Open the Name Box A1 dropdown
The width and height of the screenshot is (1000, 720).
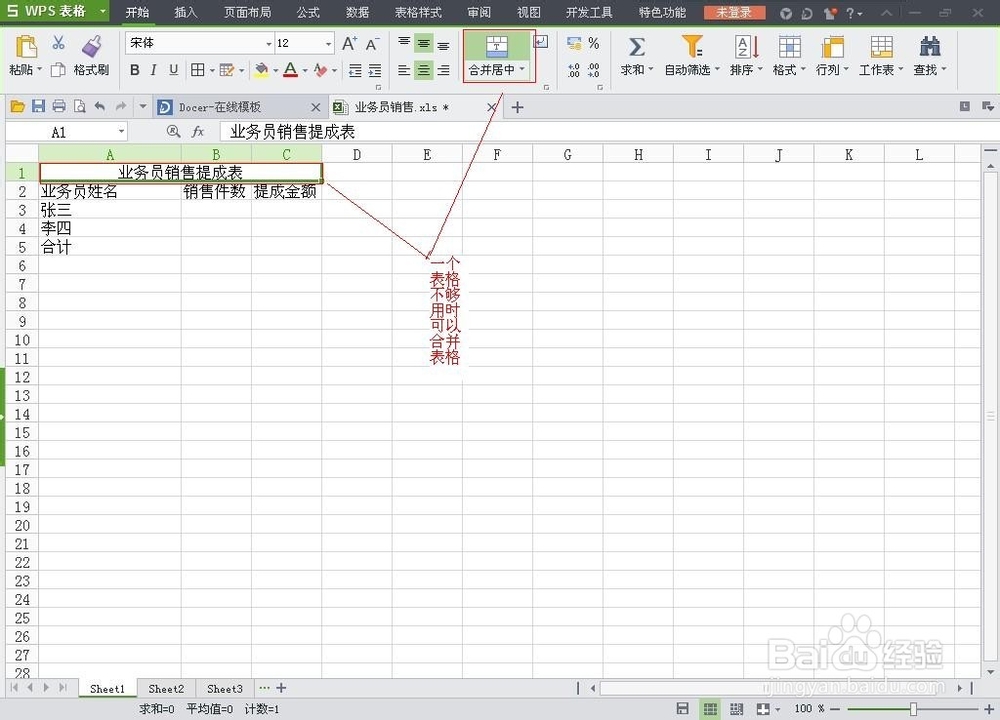(x=121, y=131)
